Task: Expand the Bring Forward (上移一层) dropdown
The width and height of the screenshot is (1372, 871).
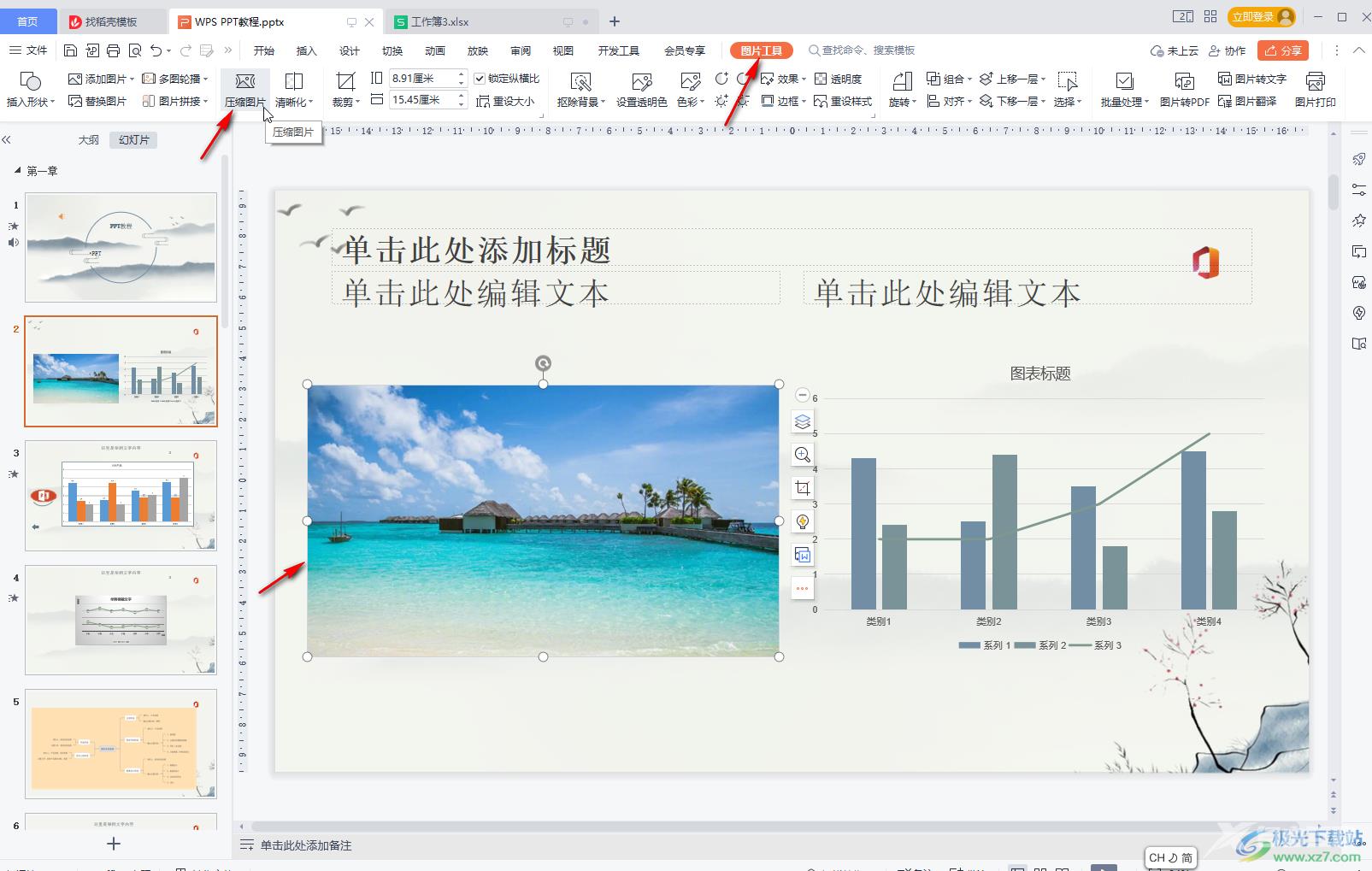Action: click(1044, 79)
